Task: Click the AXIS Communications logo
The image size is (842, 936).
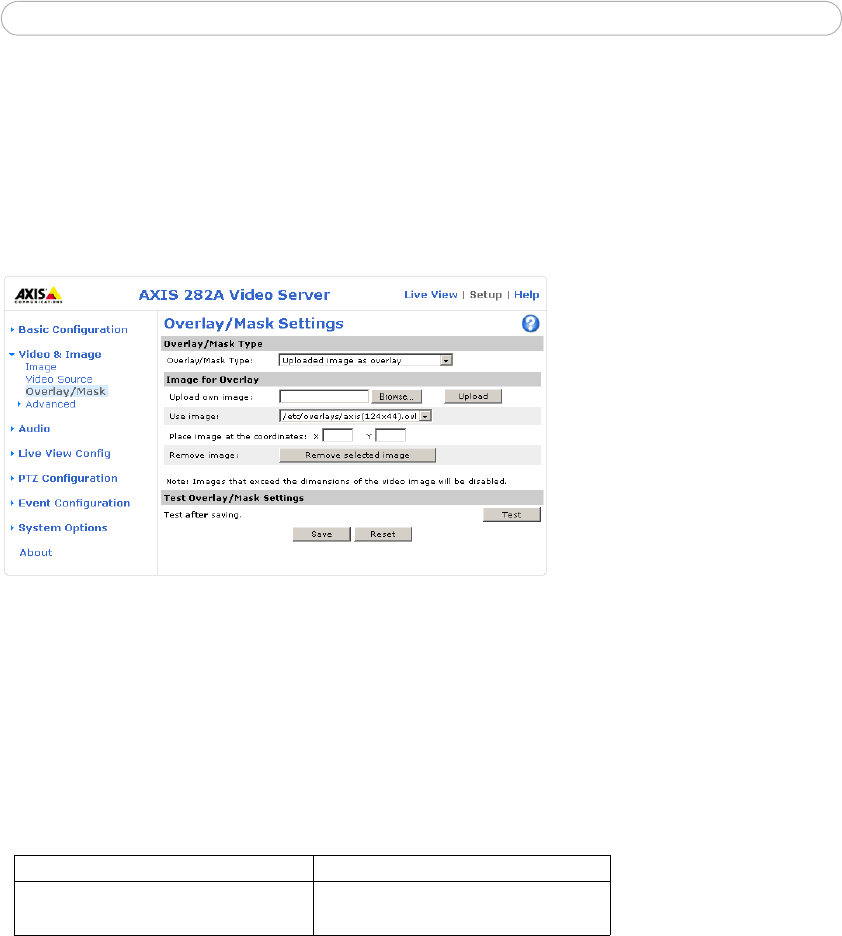Action: click(x=38, y=294)
